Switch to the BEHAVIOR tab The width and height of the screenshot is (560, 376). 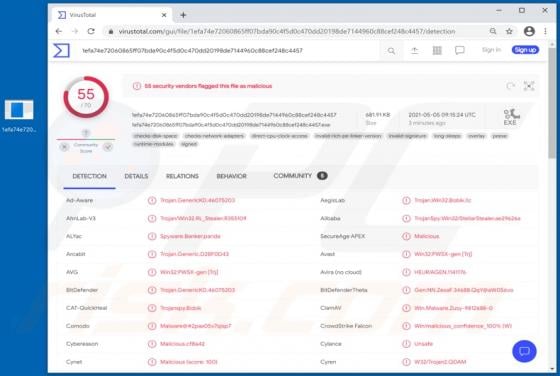click(x=231, y=176)
